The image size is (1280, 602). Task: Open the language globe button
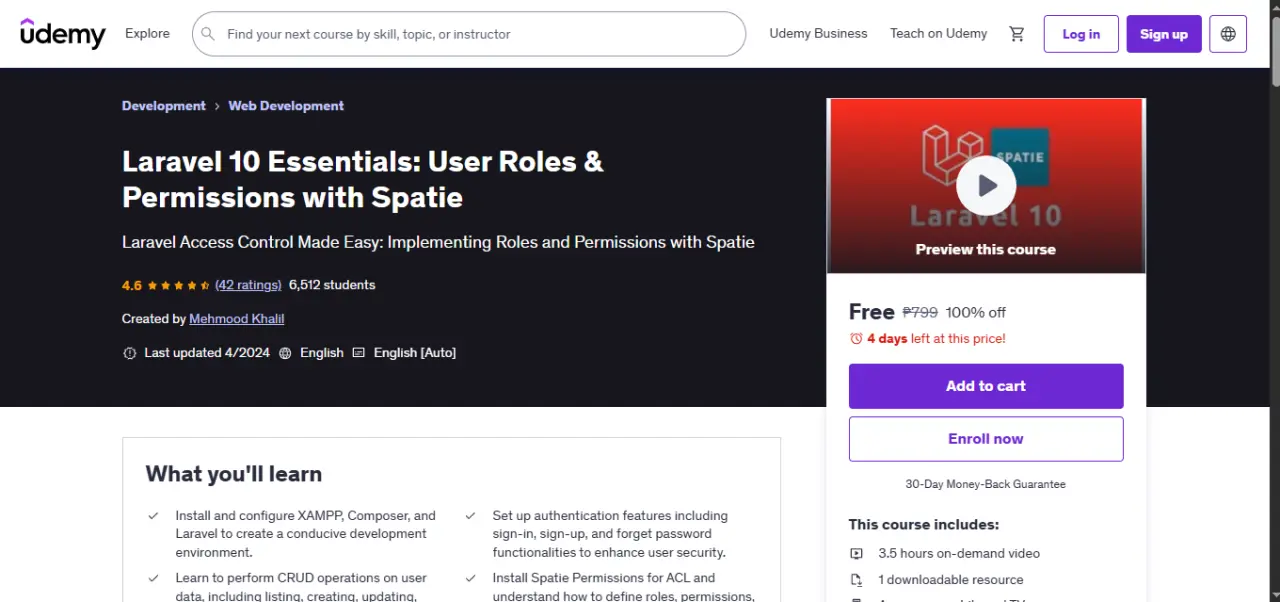pos(1228,34)
